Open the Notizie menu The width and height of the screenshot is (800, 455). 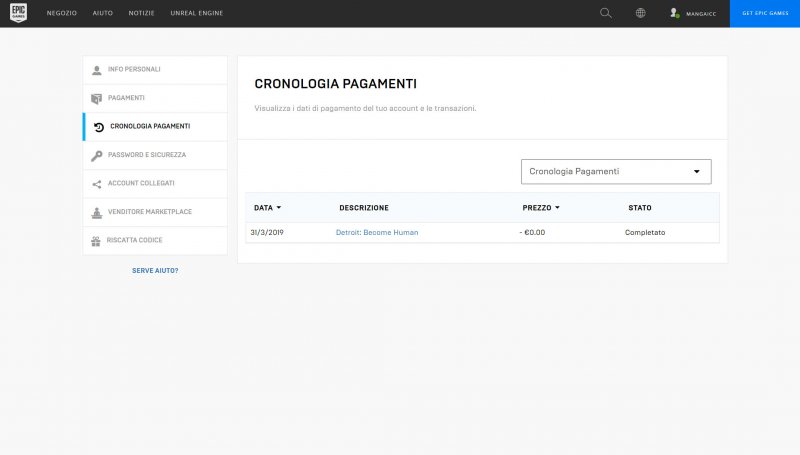coord(141,13)
